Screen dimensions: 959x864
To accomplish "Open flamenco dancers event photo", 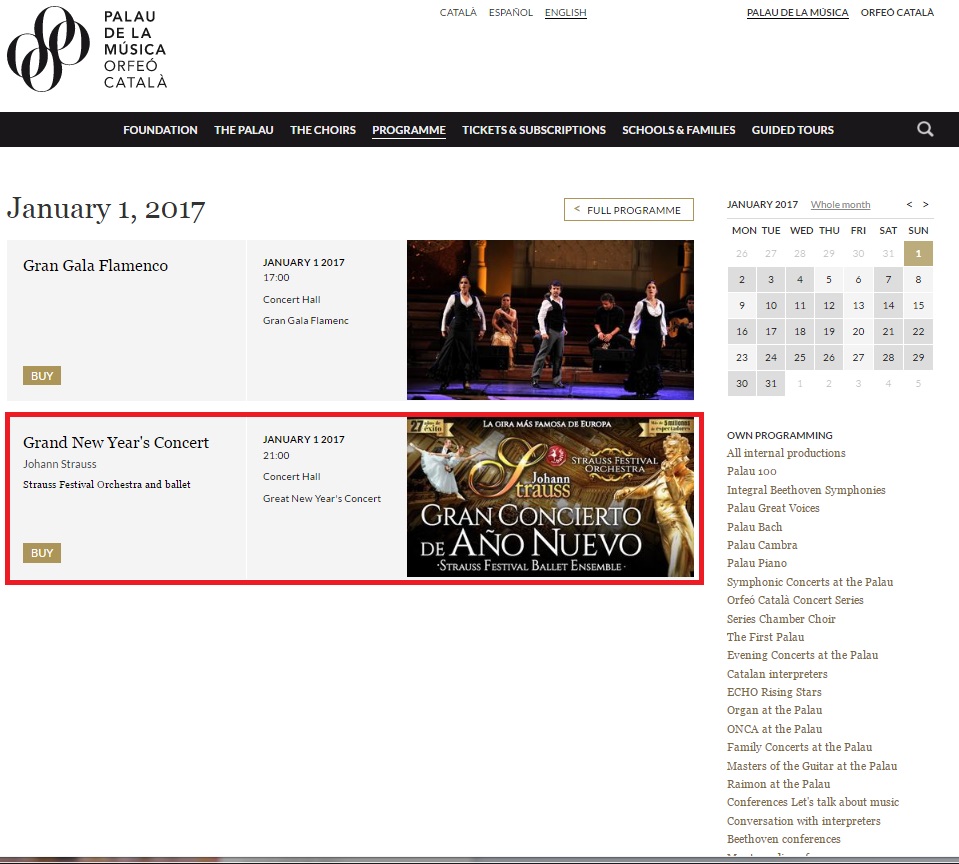I will tap(550, 320).
